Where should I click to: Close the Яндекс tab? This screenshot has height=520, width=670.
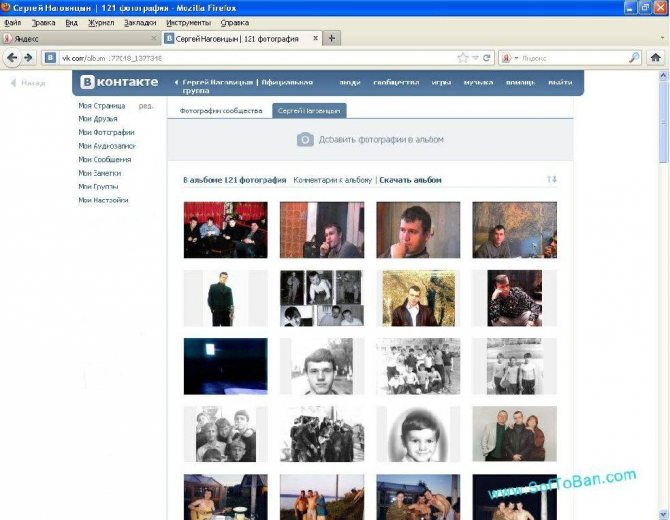point(154,38)
